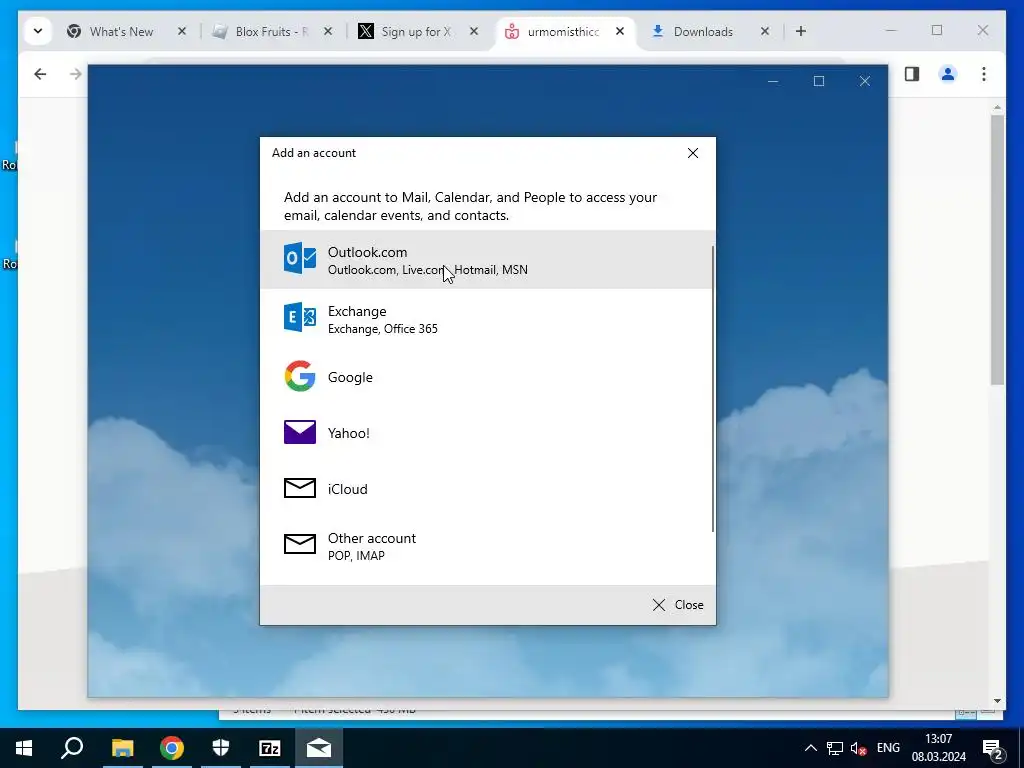Click the Mail app taskbar icon

pos(319,748)
